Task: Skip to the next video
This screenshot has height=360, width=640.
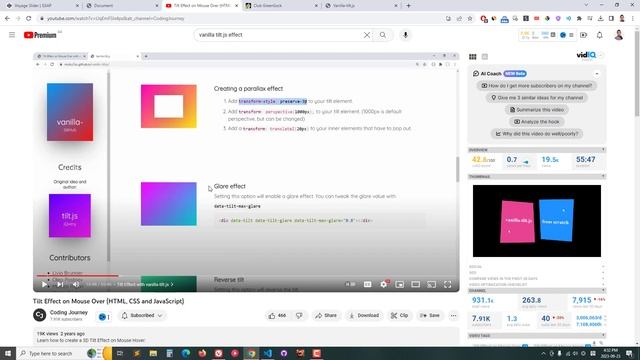Action: click(x=60, y=284)
